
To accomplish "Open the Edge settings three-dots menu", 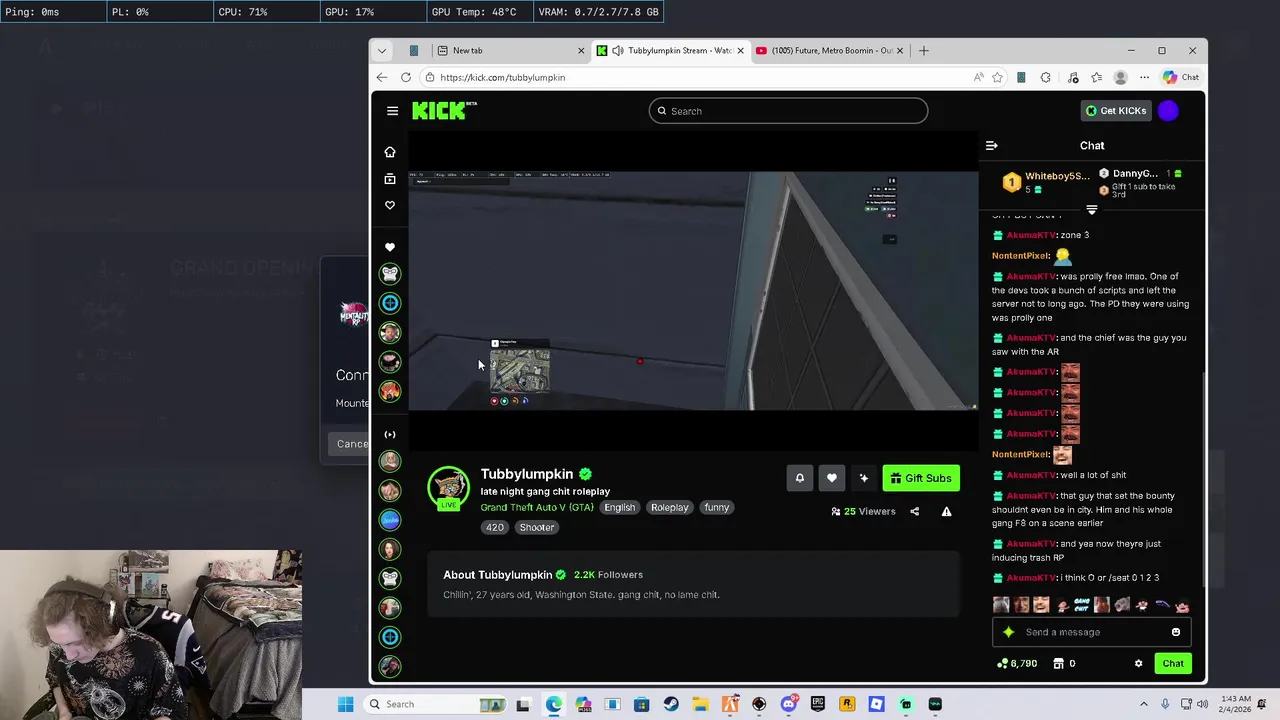I will tap(1145, 77).
